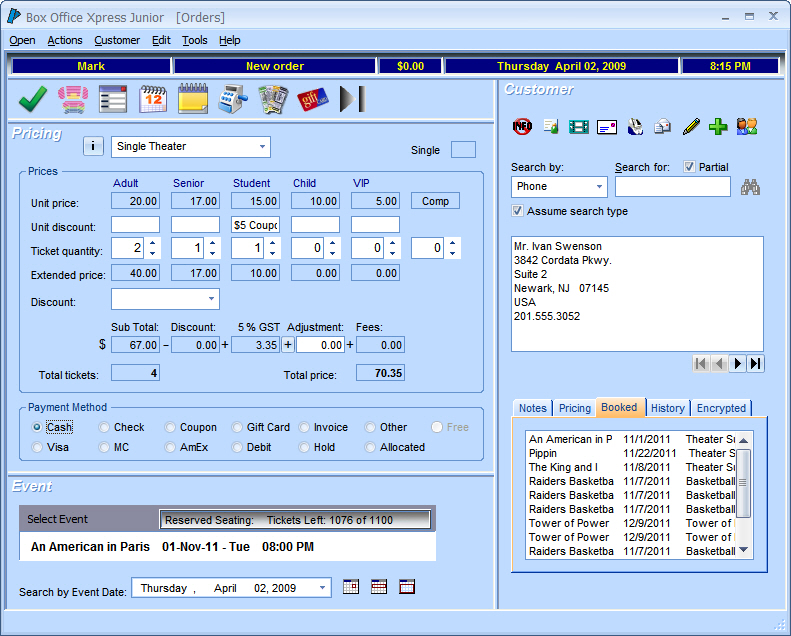Click the pricing info 'i' button
This screenshot has height=636, width=791.
pos(93,147)
